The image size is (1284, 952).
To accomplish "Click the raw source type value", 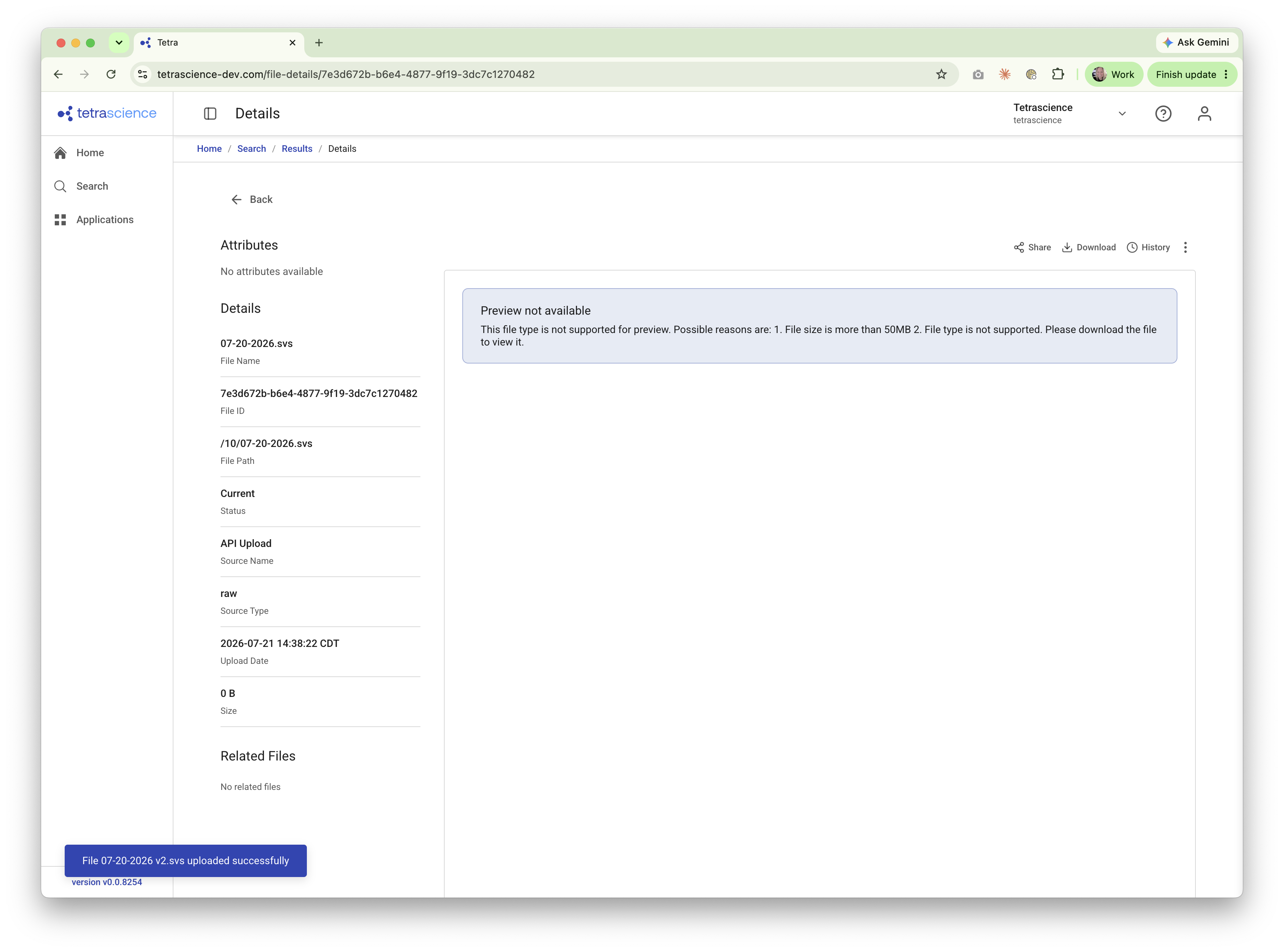I will coord(229,594).
